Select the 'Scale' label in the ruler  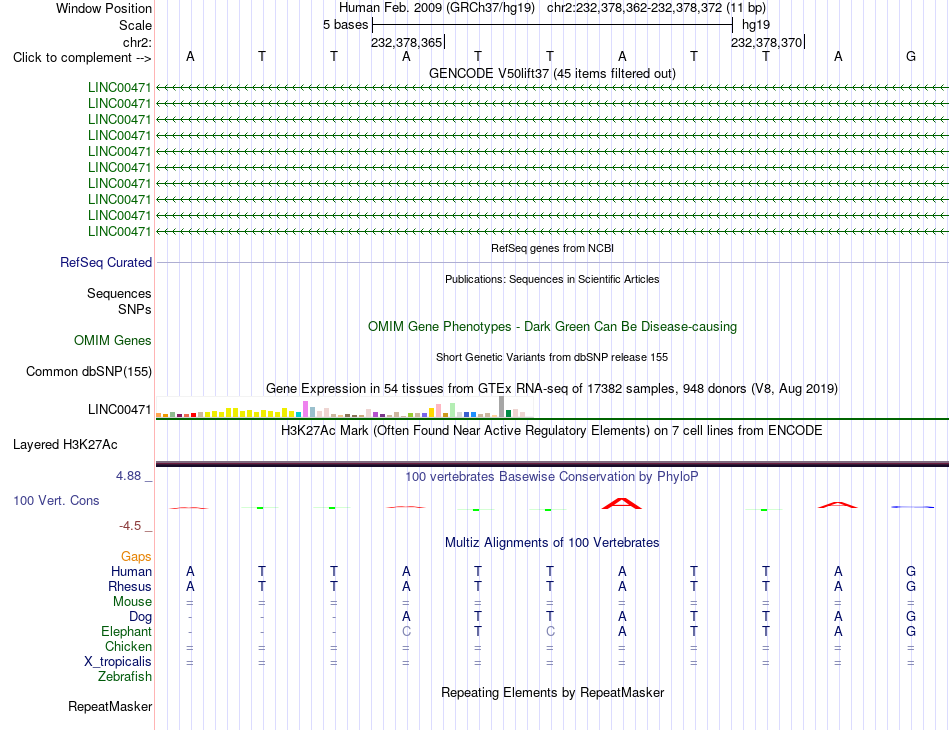pos(135,25)
